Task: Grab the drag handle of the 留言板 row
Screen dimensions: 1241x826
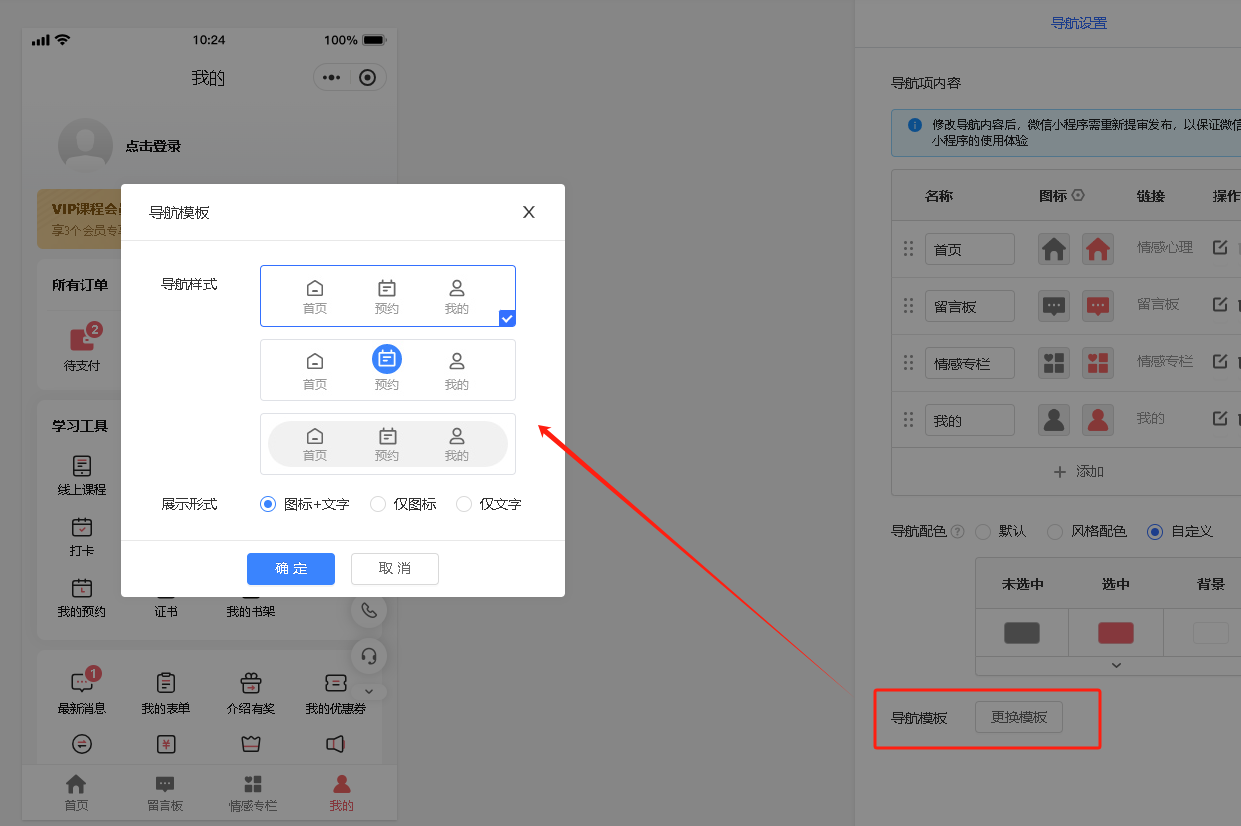Action: click(909, 306)
